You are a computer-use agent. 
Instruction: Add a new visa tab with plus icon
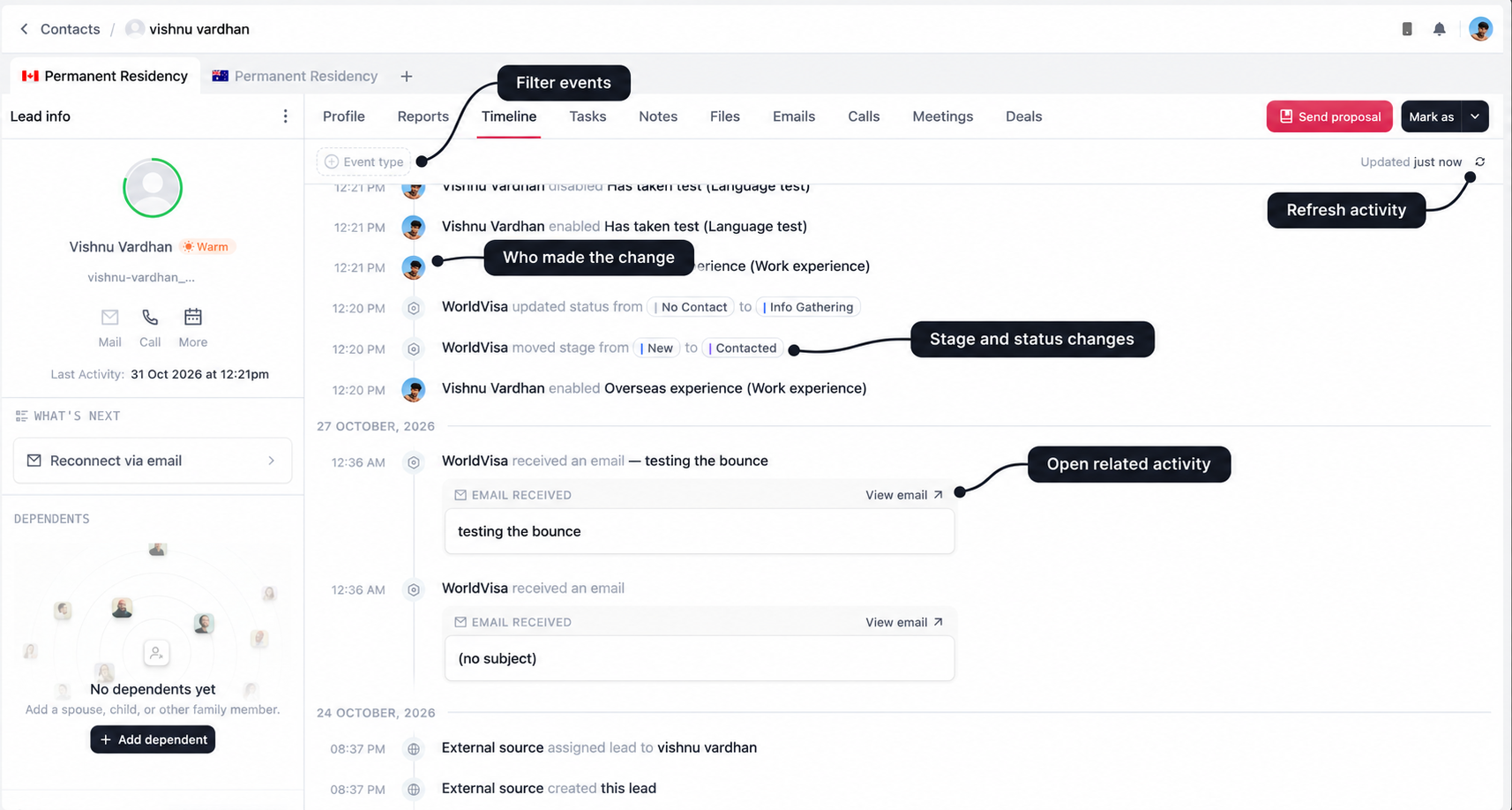click(x=406, y=77)
